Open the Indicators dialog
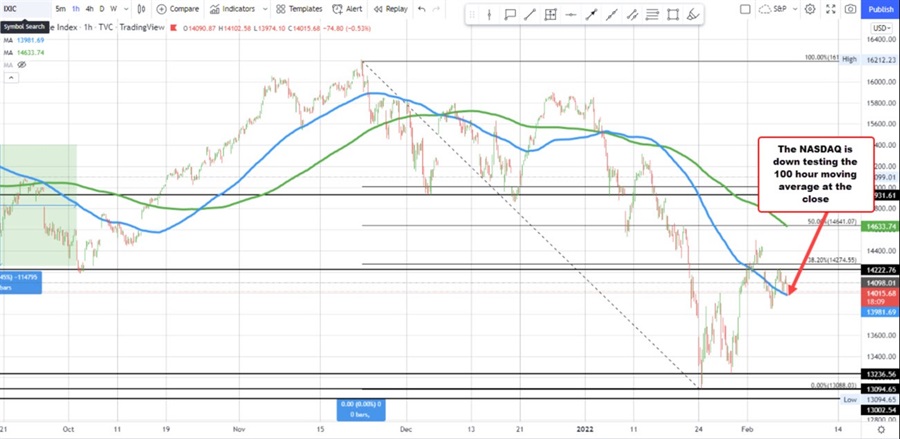Image resolution: width=900 pixels, height=439 pixels. (x=231, y=9)
